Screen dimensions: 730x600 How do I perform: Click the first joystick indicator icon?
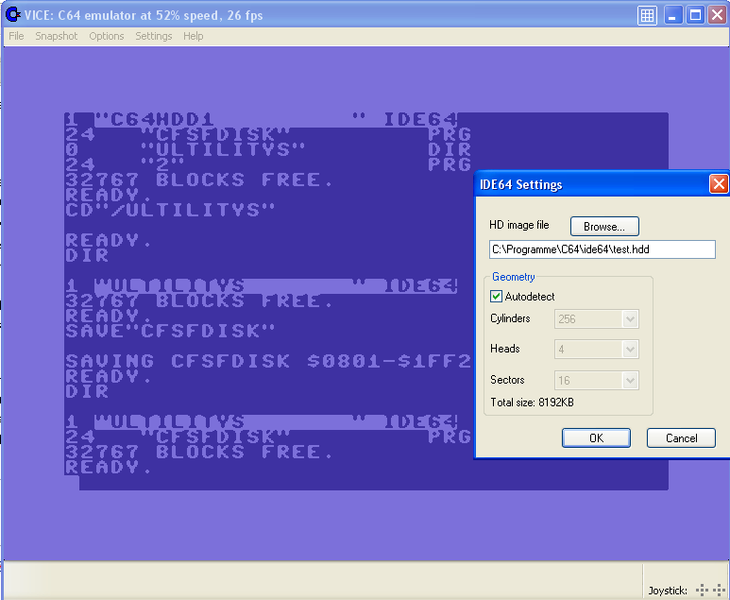702,590
